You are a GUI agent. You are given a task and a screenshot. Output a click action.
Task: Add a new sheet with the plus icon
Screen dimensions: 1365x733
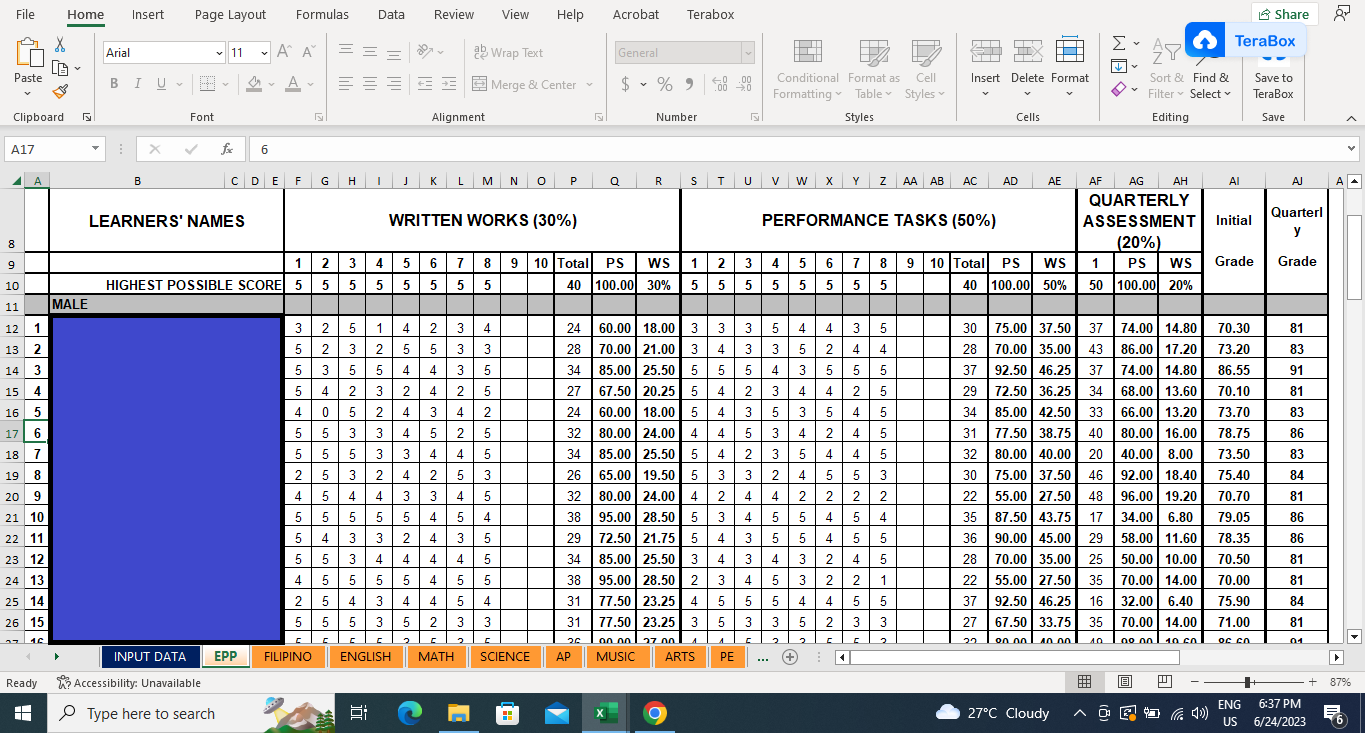click(x=790, y=657)
